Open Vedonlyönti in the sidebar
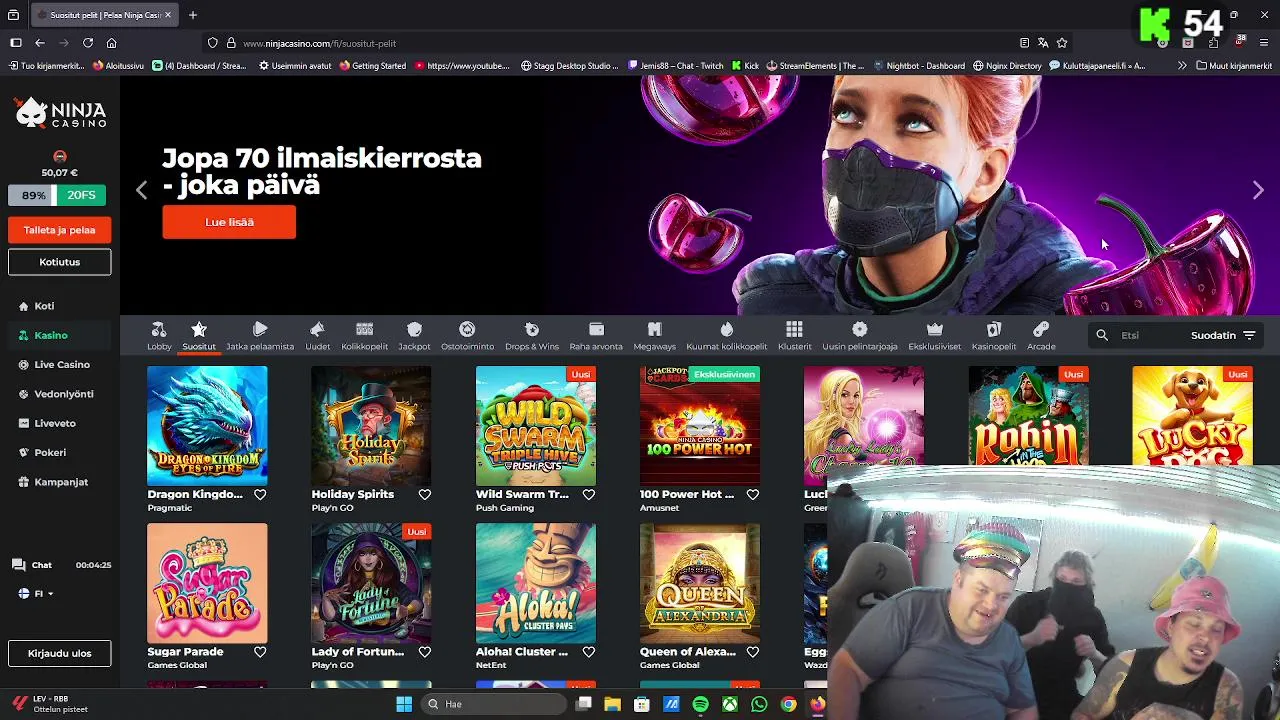1280x720 pixels. click(56, 394)
